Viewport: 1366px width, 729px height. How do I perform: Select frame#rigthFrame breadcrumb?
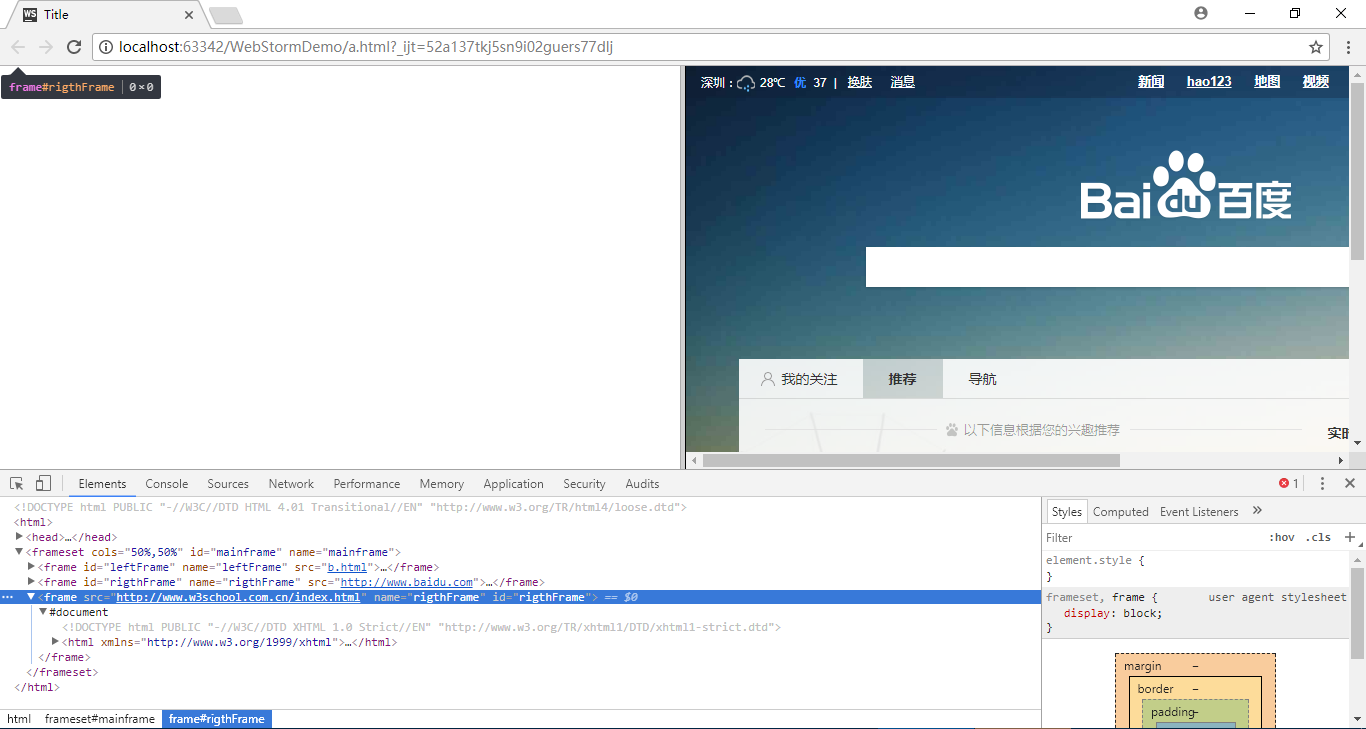(x=217, y=719)
